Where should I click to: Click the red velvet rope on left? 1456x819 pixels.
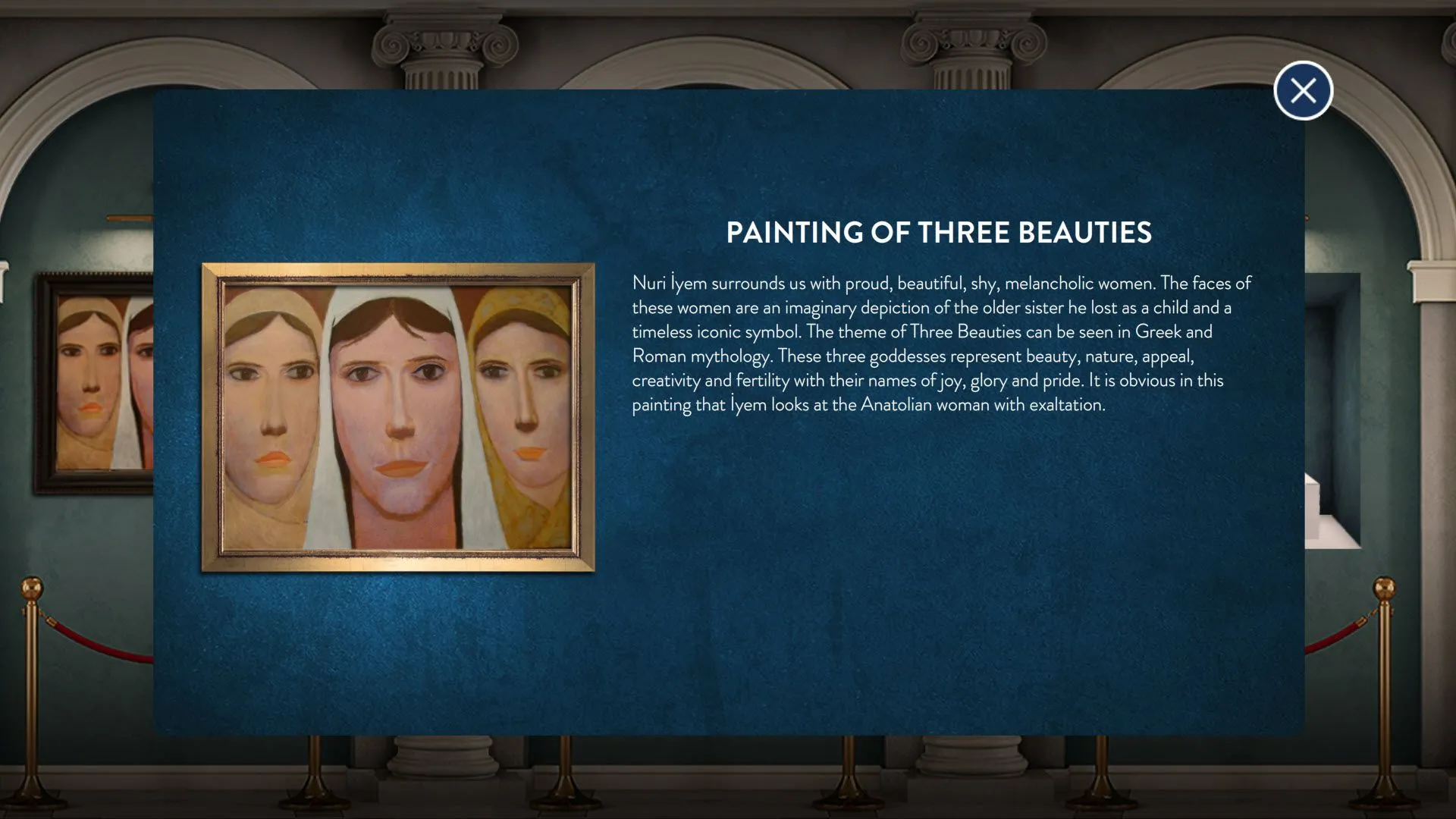pos(99,646)
